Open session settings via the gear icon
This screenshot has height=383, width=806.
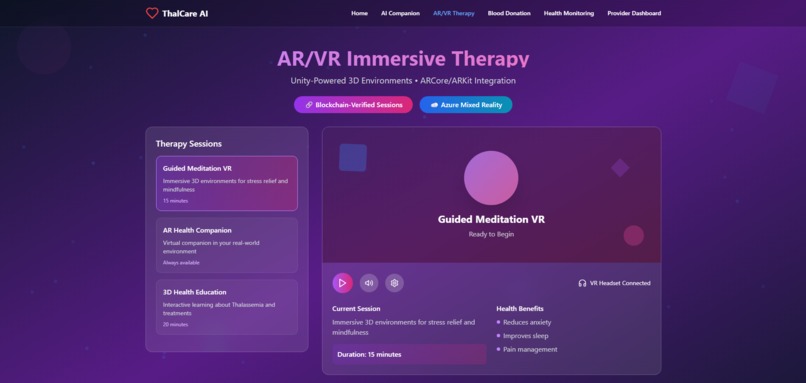(x=394, y=283)
